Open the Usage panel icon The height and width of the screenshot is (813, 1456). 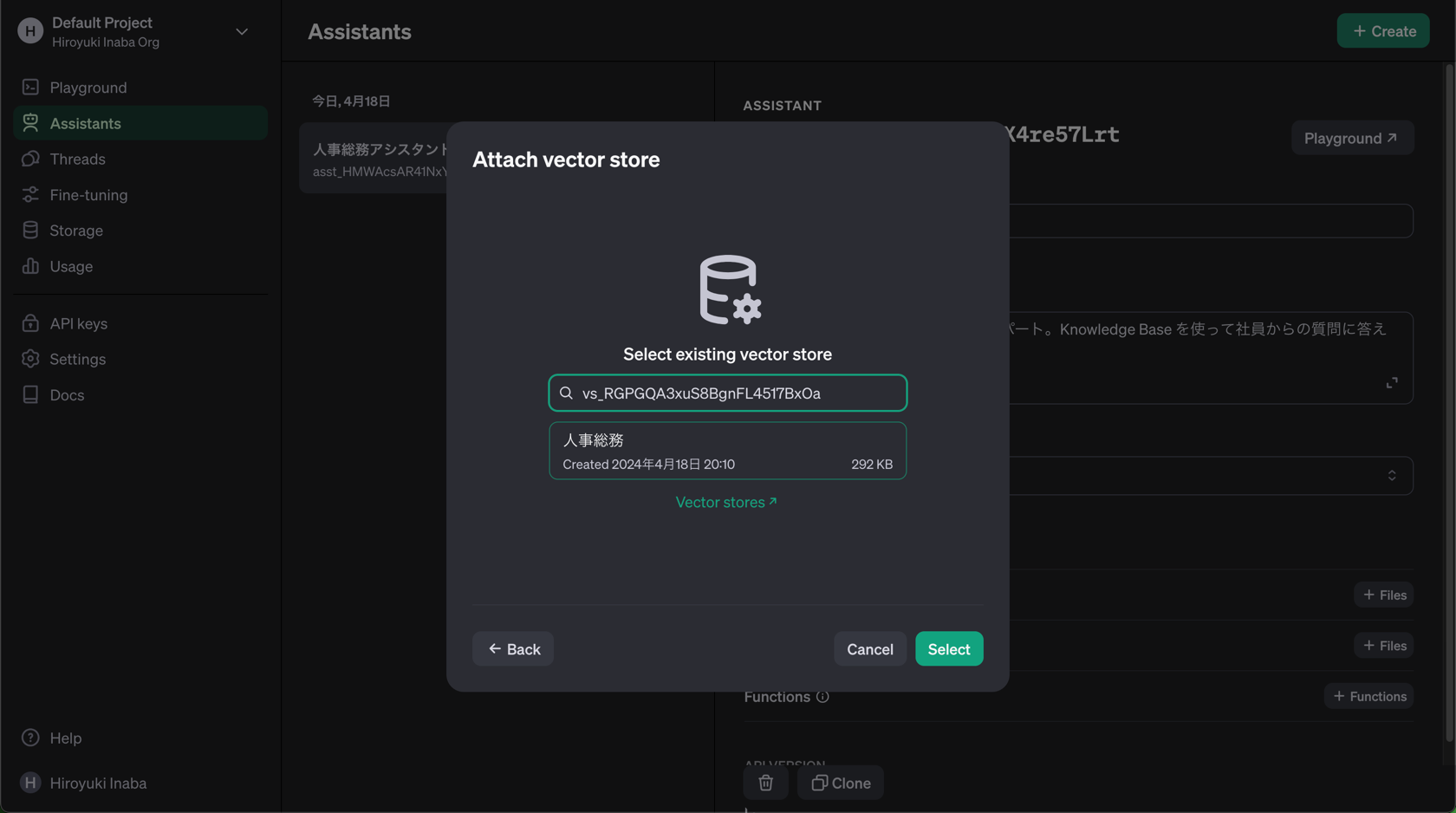(30, 266)
